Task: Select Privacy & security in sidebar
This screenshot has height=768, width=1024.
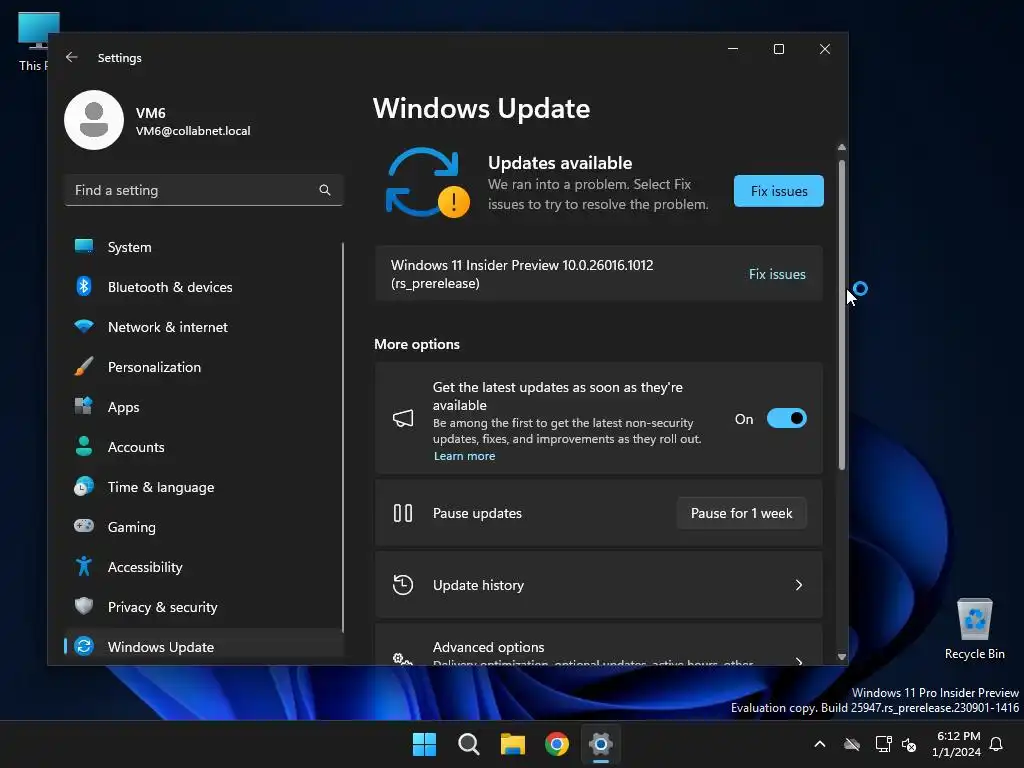Action: 204,607
